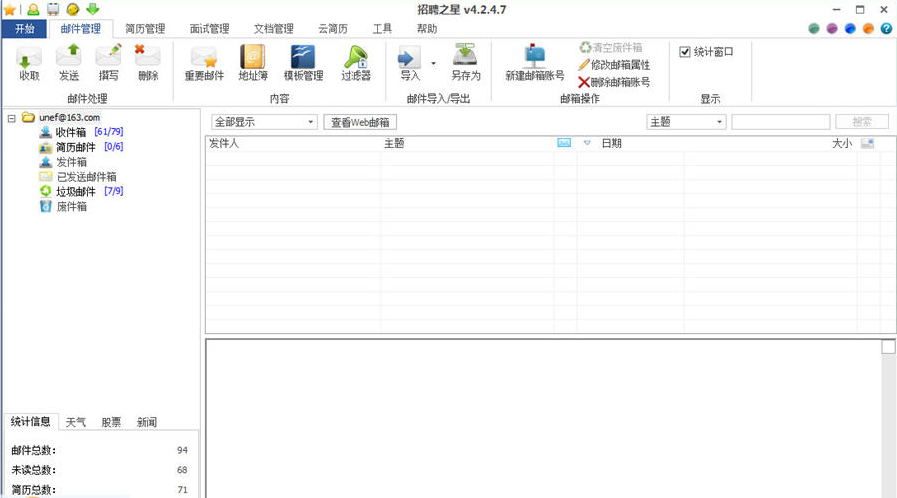This screenshot has height=498, width=897.
Task: Select the green theme color circle
Action: [813, 29]
